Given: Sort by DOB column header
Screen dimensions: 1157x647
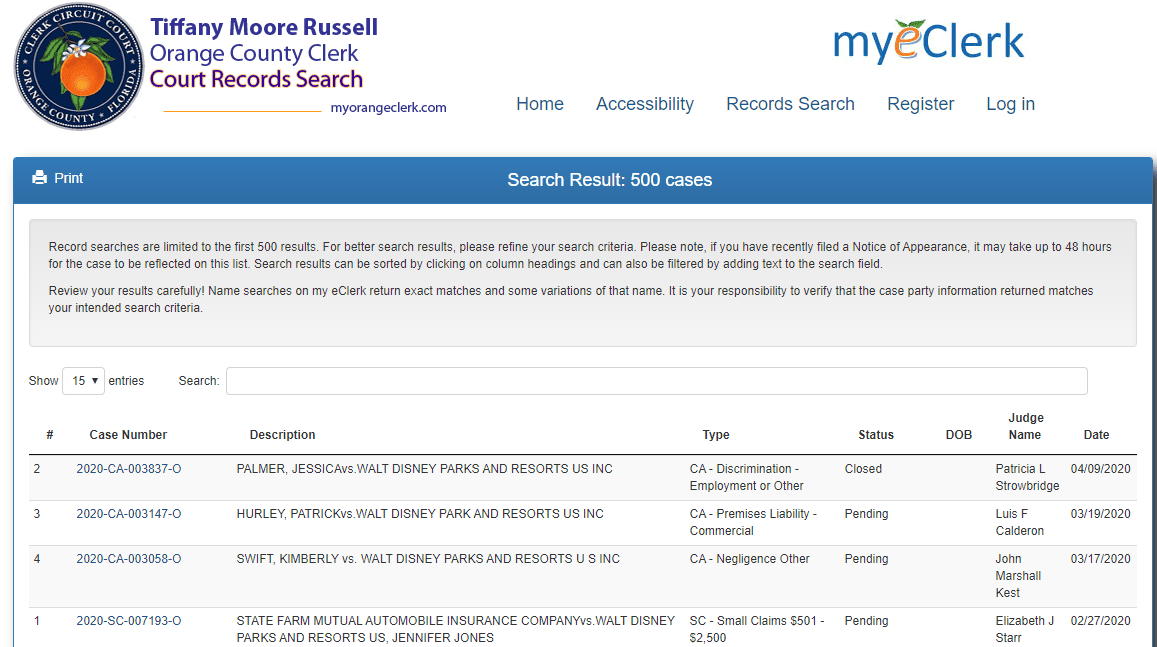Looking at the screenshot, I should (959, 435).
